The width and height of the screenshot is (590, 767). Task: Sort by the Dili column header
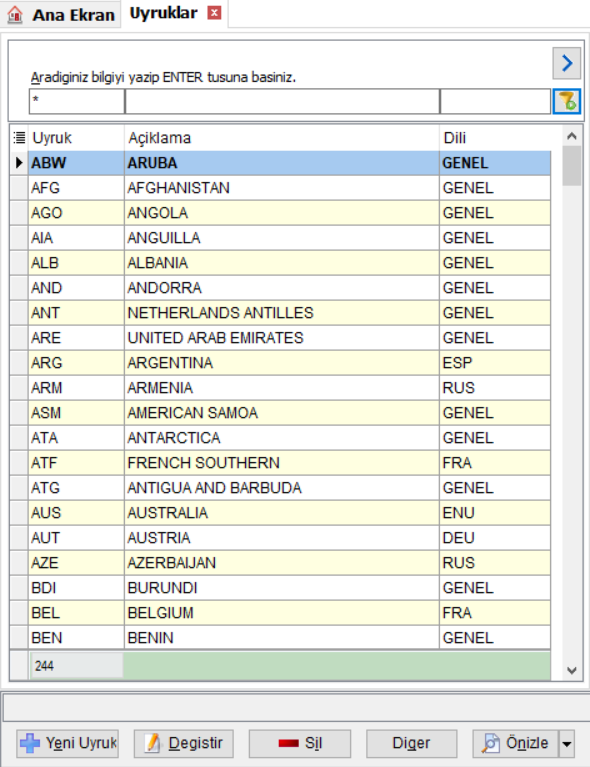[x=495, y=138]
